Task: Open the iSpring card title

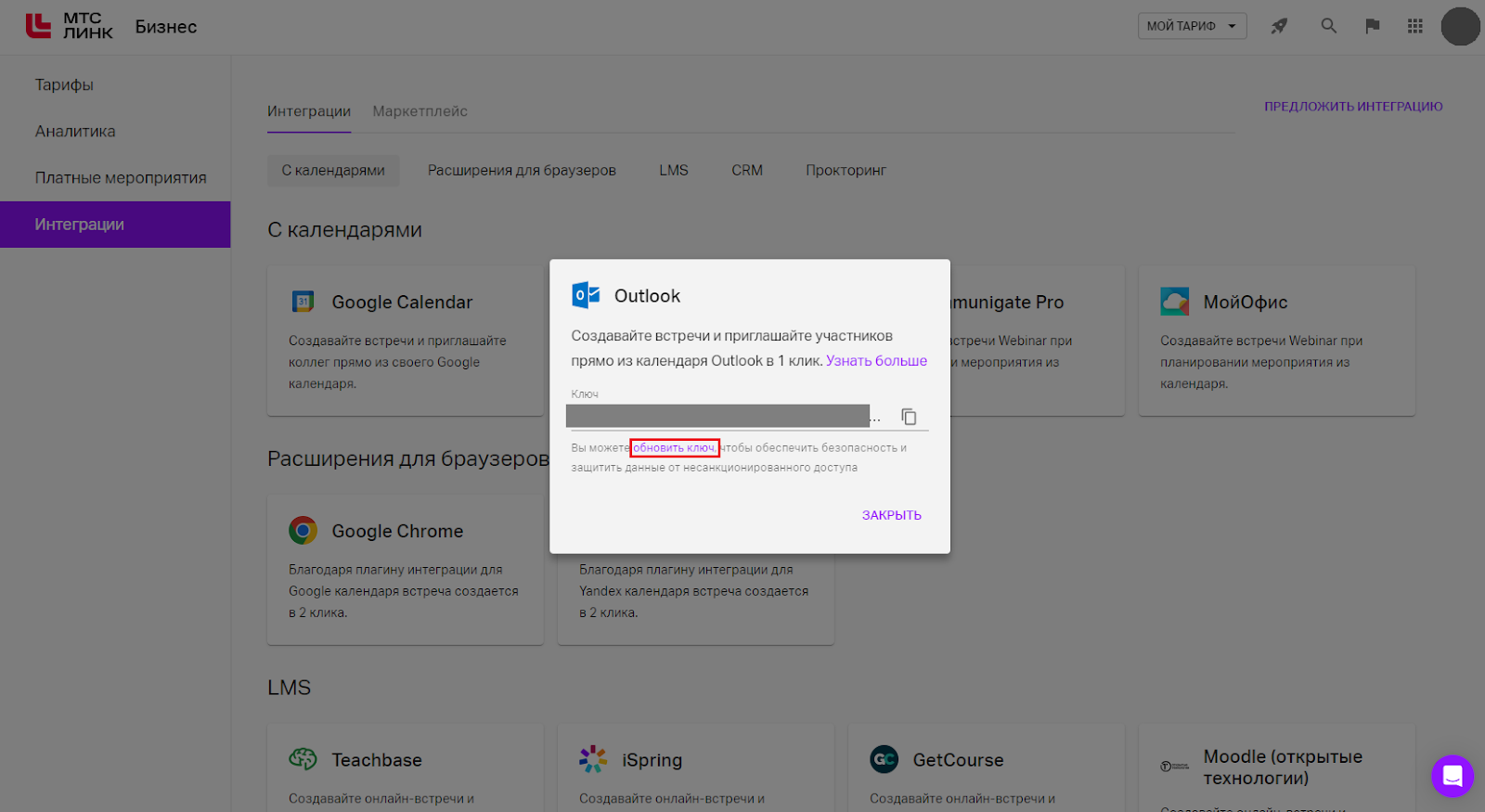Action: click(652, 760)
